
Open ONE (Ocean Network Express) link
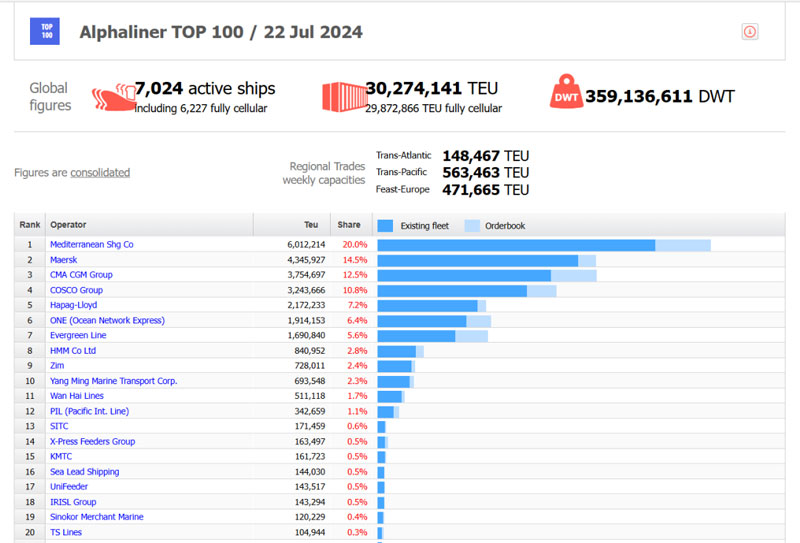107,320
